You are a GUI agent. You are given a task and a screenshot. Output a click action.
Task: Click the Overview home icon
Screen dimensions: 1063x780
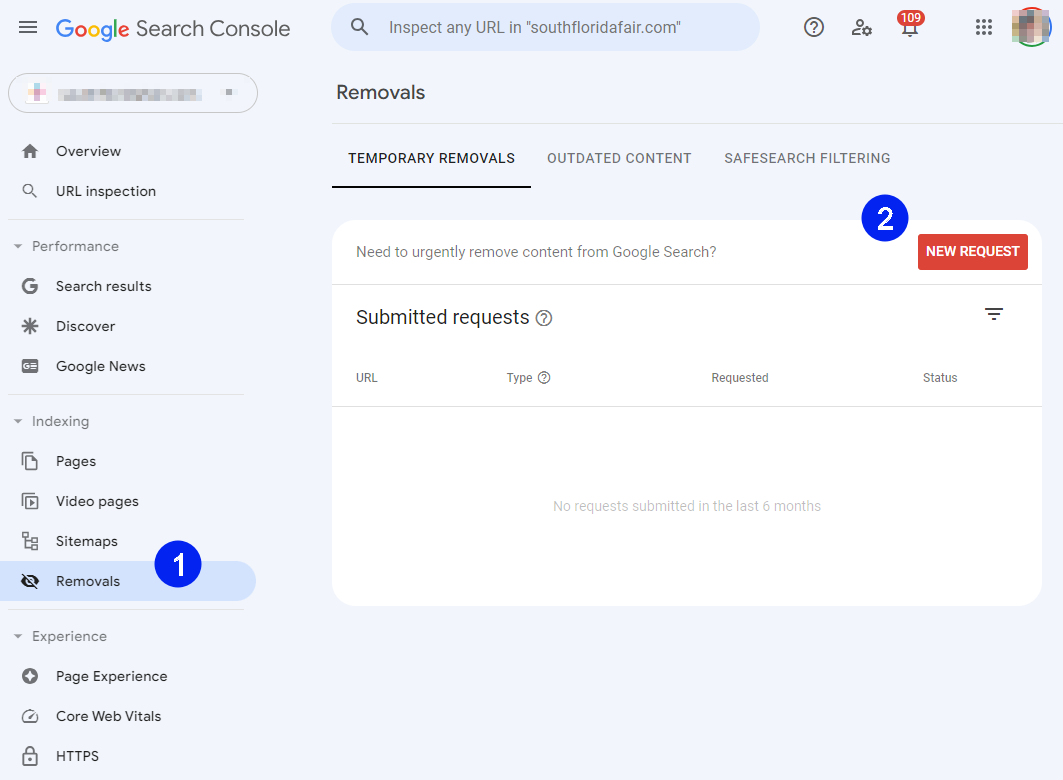point(30,151)
